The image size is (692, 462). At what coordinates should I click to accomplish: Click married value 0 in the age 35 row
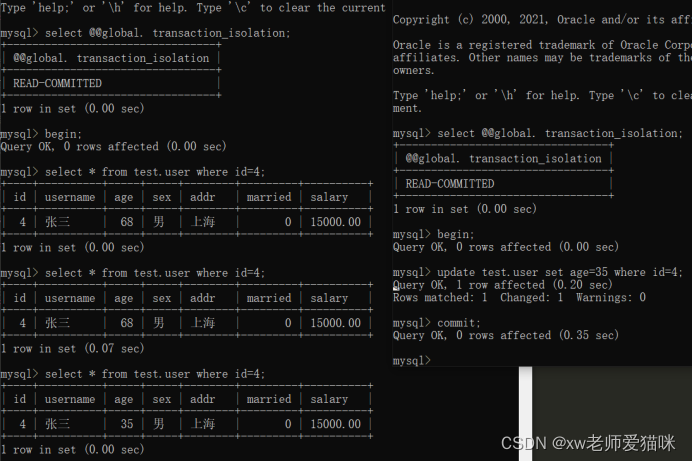click(x=288, y=424)
